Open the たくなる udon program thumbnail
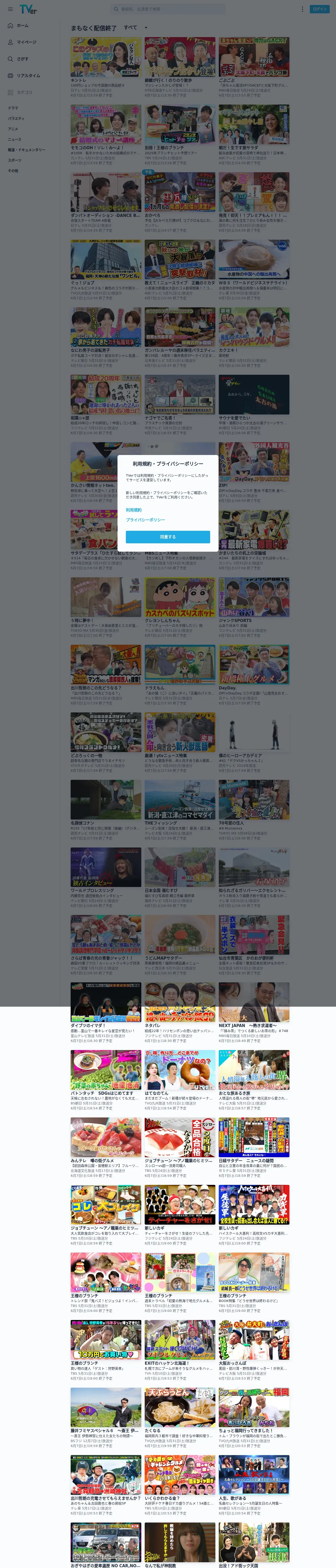Image resolution: width=336 pixels, height=1568 pixels. tap(180, 1408)
